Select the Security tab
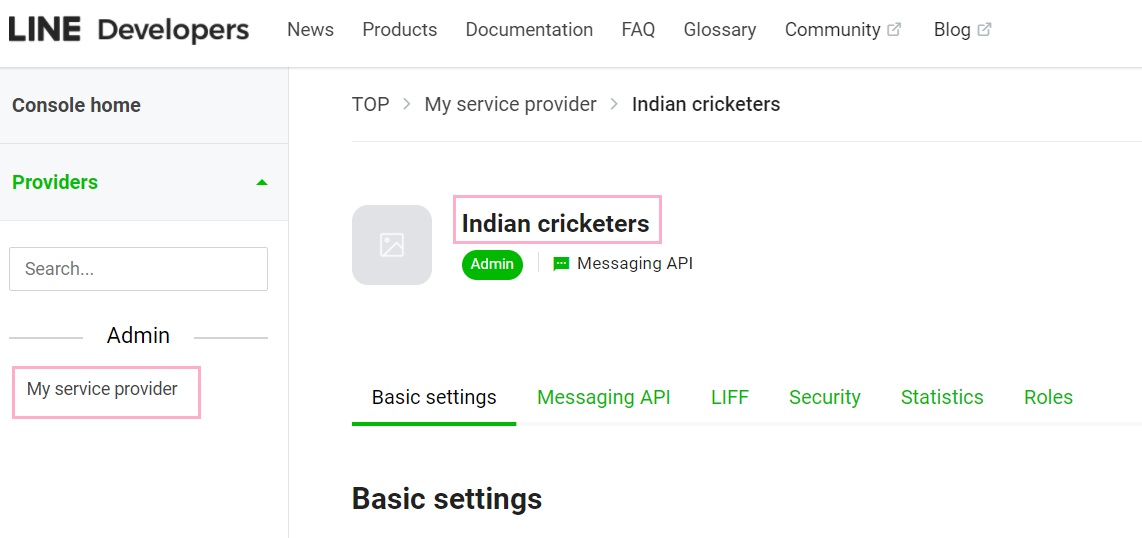Screen dimensions: 1142x538 (824, 397)
